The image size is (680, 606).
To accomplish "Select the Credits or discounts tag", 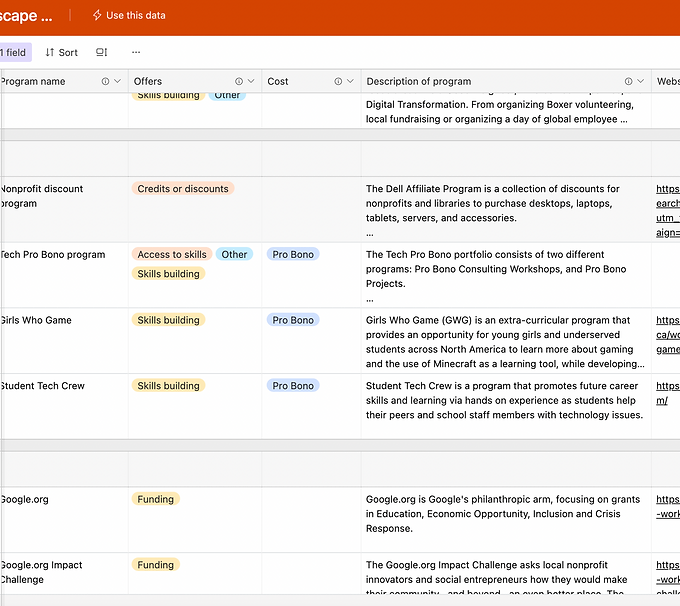I will (x=182, y=189).
